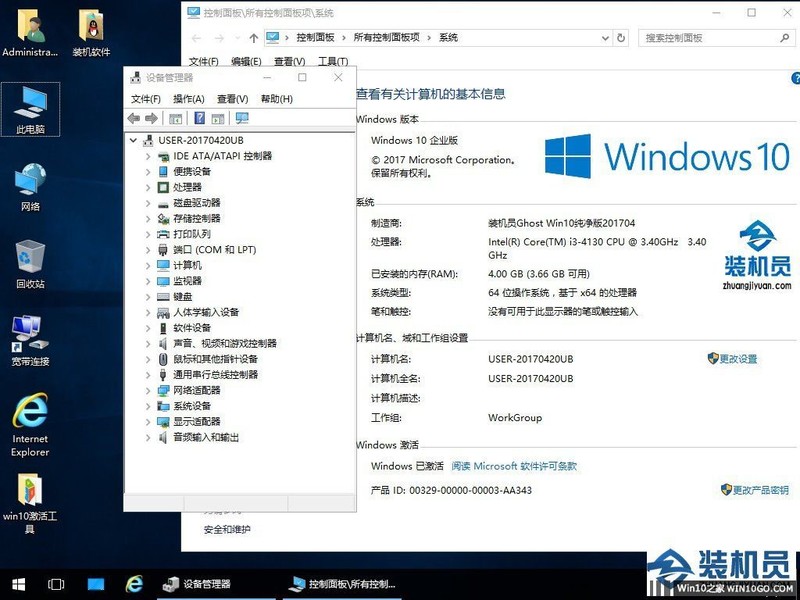Open the 装机软件 desktop folder icon
This screenshot has width=800, height=600.
point(91,34)
